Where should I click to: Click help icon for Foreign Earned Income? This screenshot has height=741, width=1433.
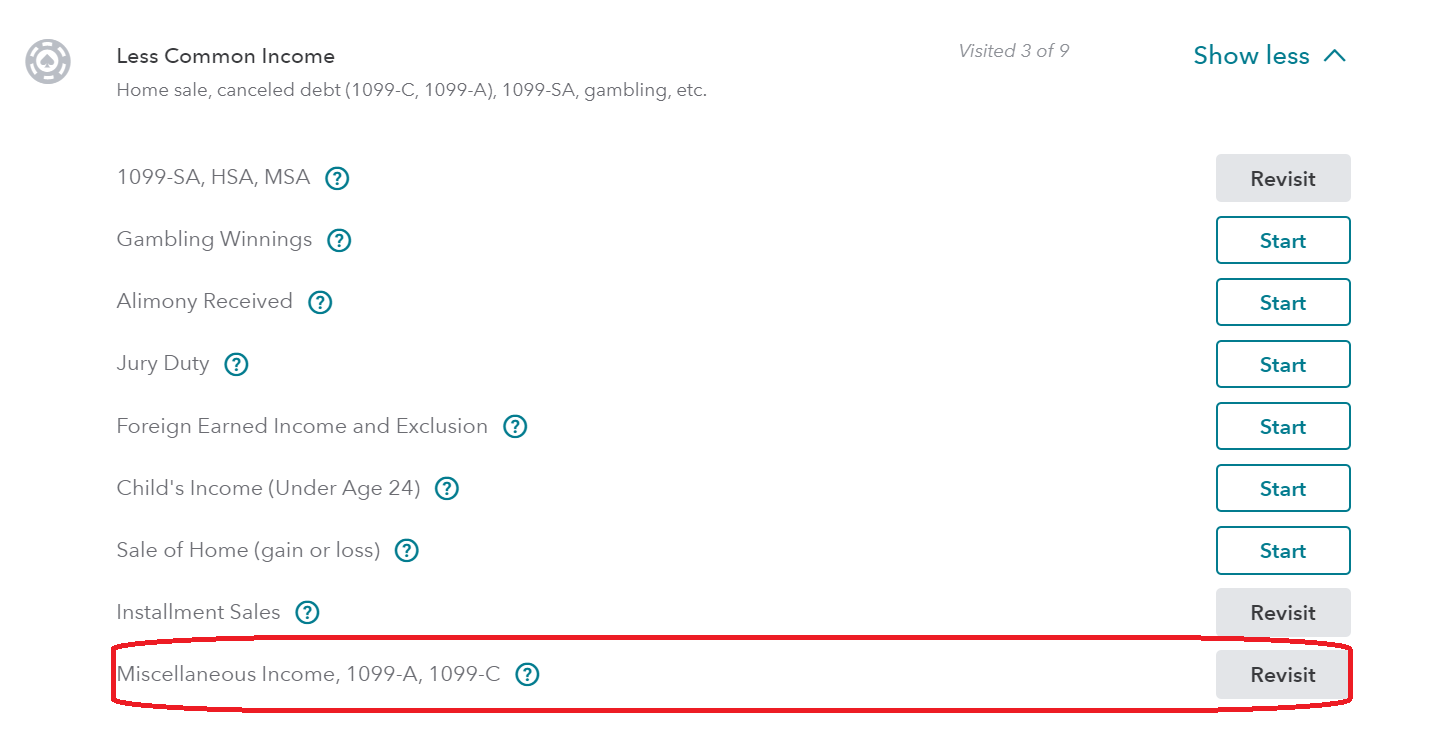pyautogui.click(x=515, y=427)
